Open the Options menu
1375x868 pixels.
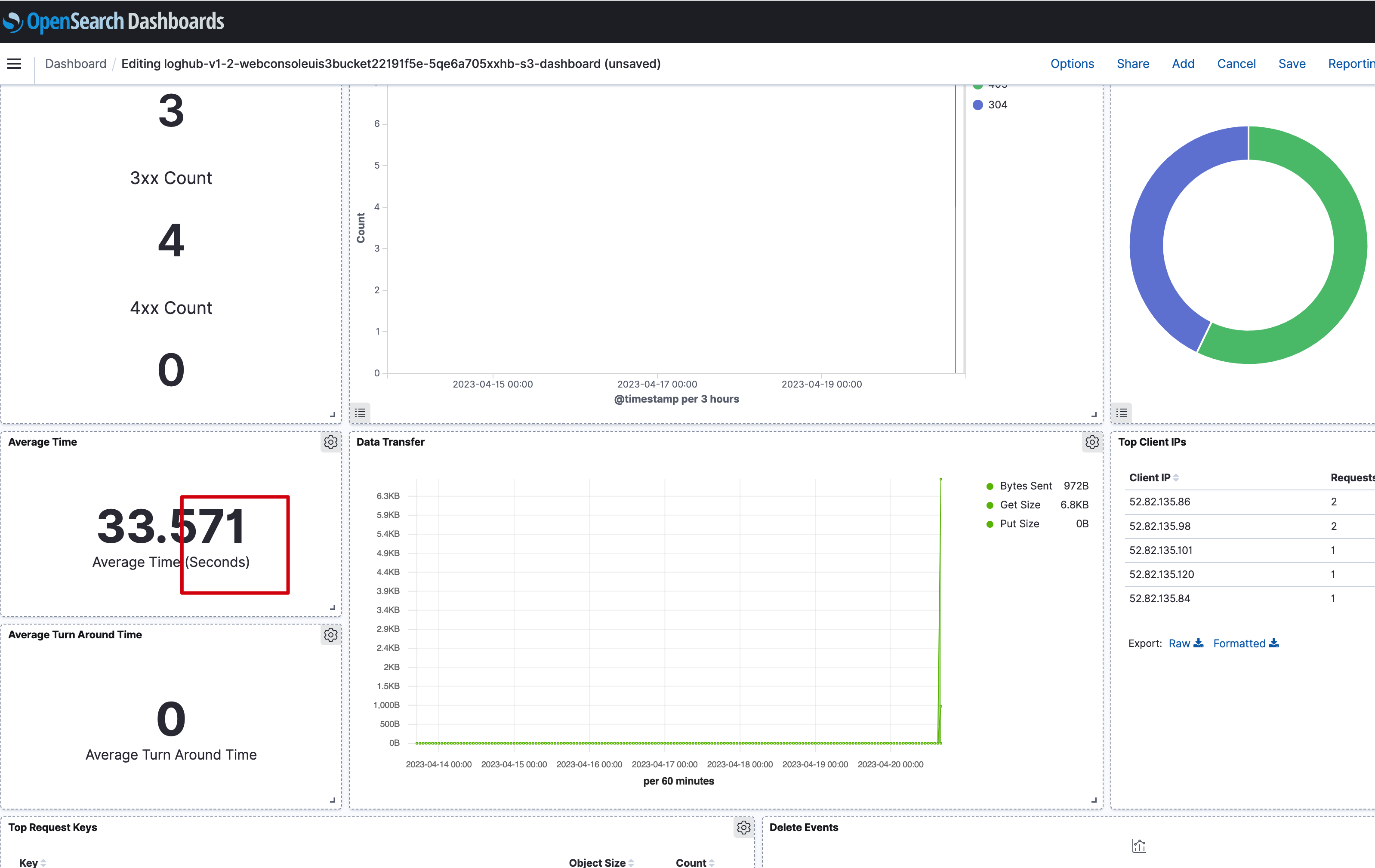click(x=1072, y=63)
